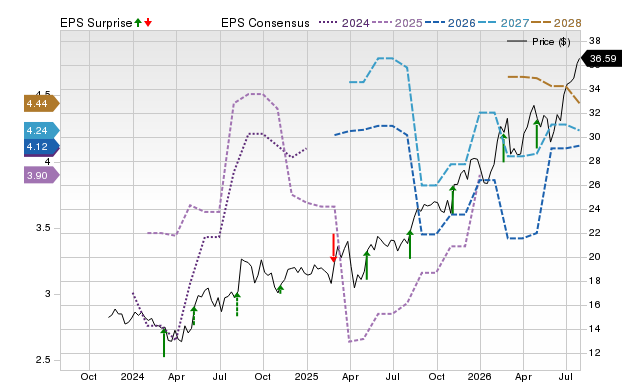Click the tall green surprise arrow before April 2024

pos(164,342)
